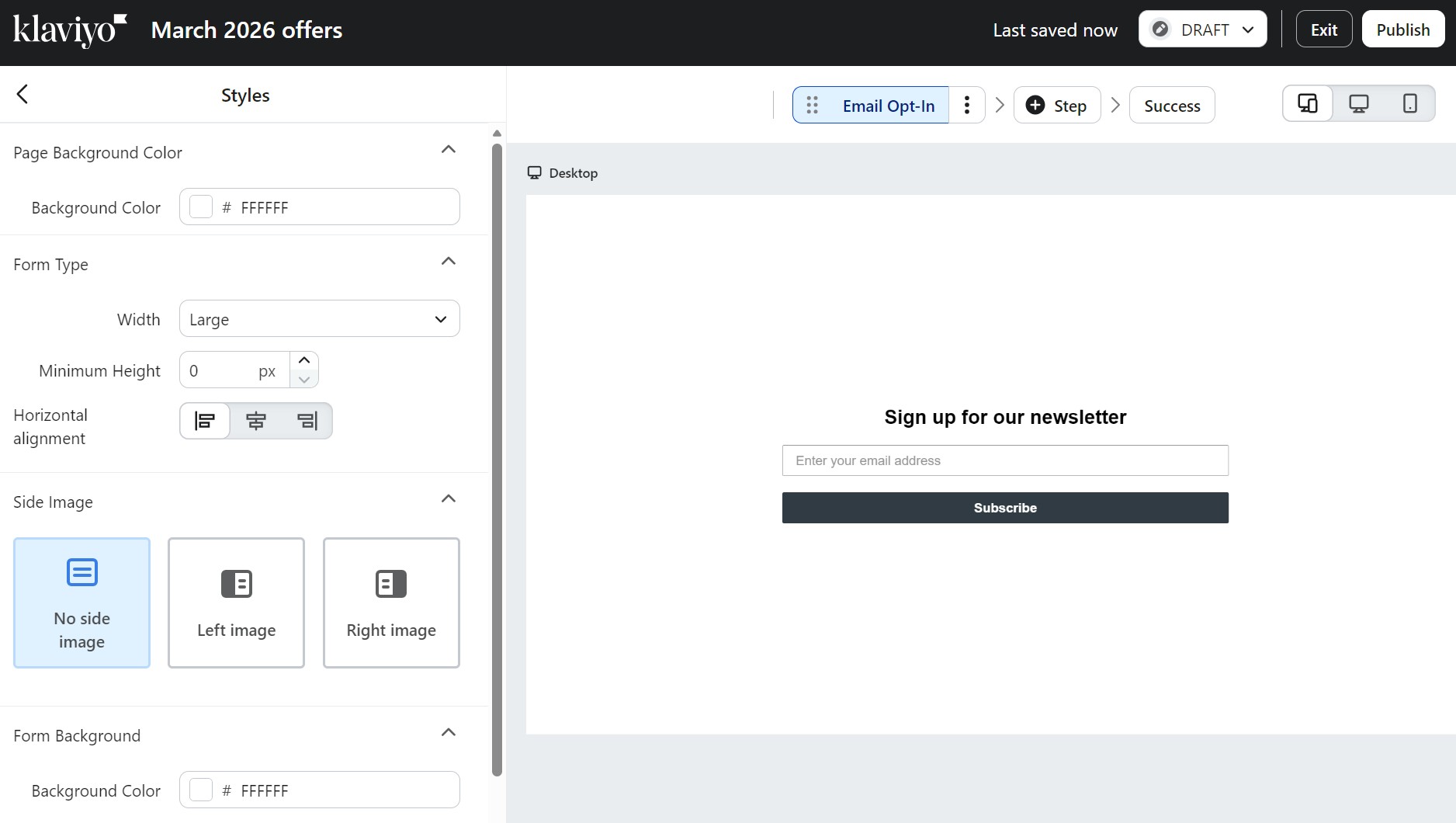Viewport: 1456px width, 823px height.
Task: Keep No side image option selected
Action: [x=81, y=602]
